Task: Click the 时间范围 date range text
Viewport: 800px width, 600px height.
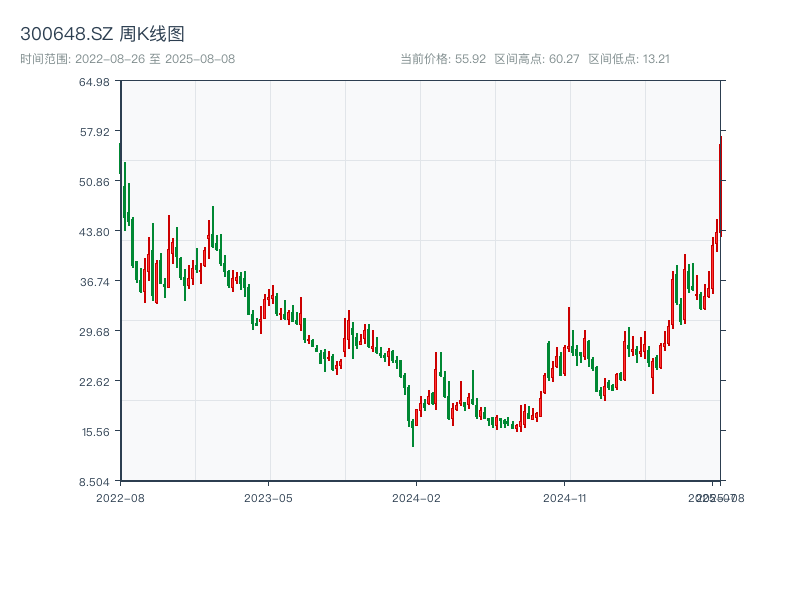Action: (x=127, y=59)
